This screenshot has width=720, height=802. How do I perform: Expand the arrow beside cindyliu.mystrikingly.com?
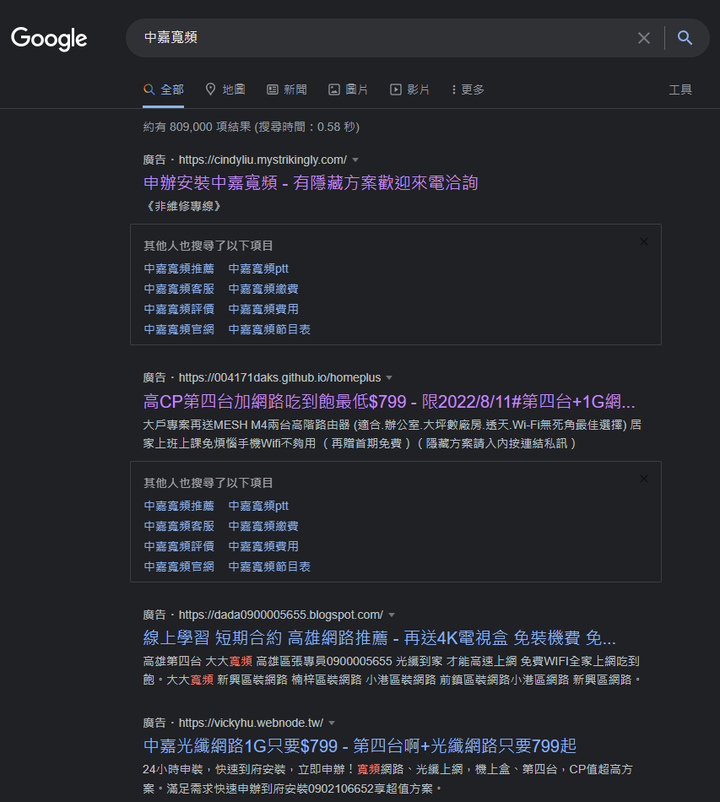(x=355, y=160)
